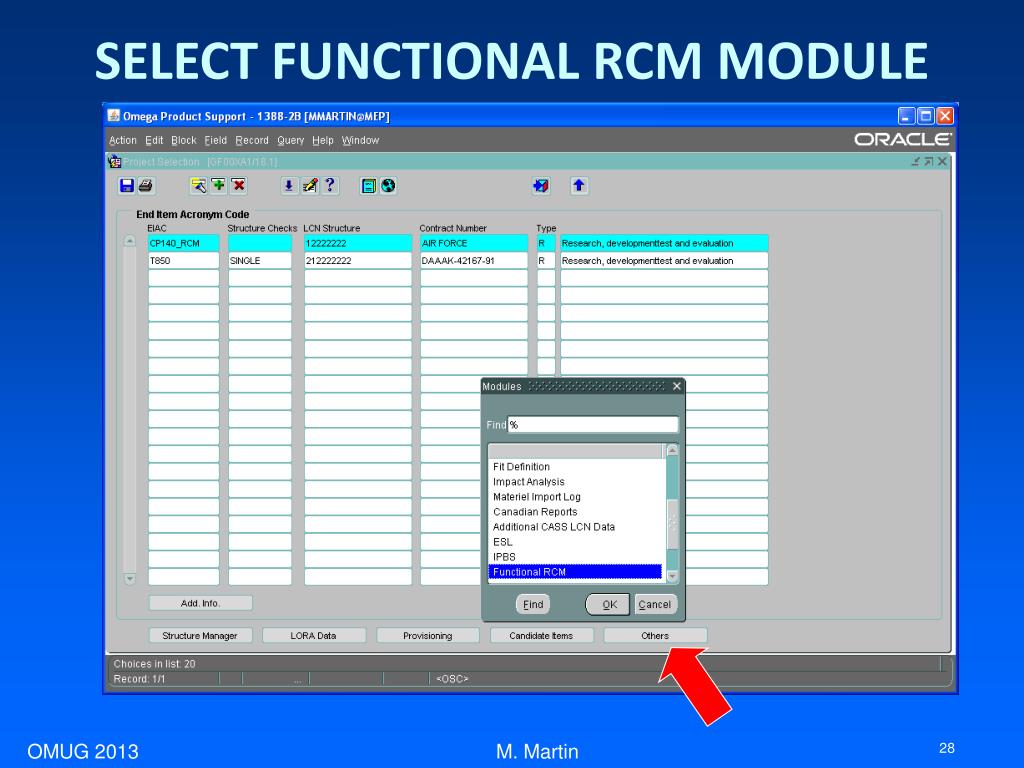Click the LORA Data button
Image resolution: width=1024 pixels, height=768 pixels.
pos(313,635)
